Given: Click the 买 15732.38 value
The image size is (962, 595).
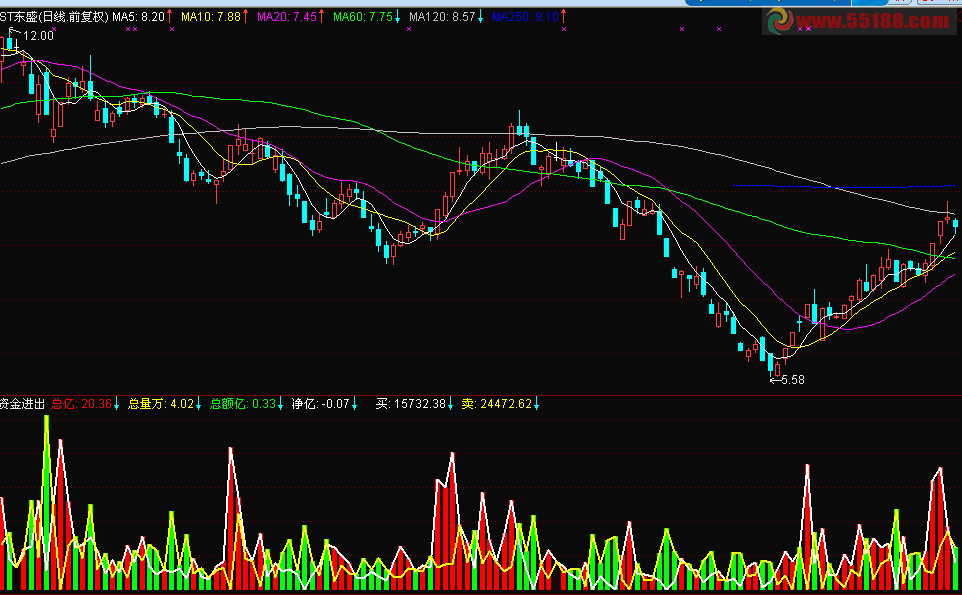Looking at the screenshot, I should 416,404.
